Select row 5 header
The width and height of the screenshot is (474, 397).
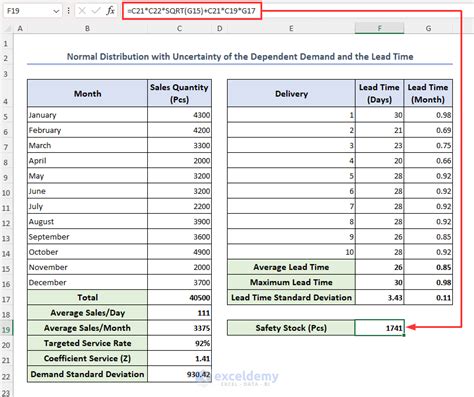pyautogui.click(x=6, y=117)
